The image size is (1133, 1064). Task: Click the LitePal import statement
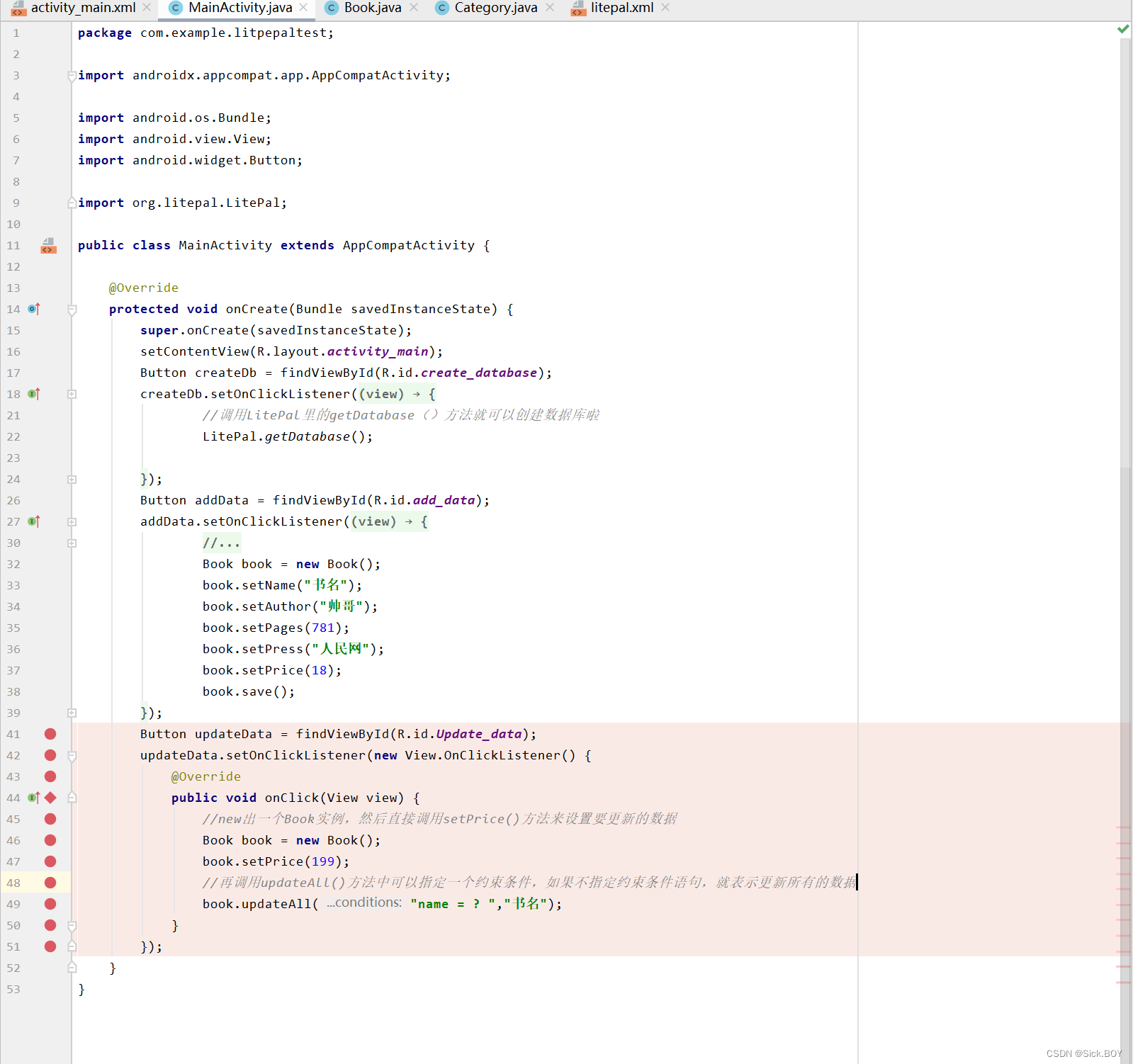[x=182, y=203]
